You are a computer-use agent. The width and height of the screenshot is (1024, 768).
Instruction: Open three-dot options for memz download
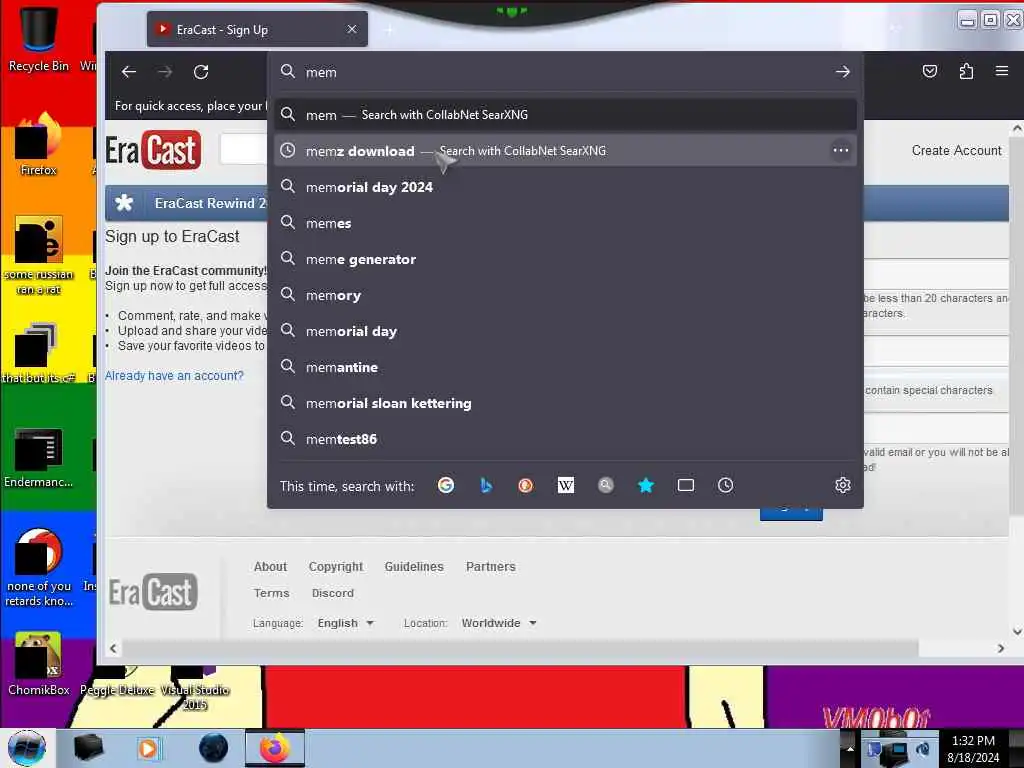click(840, 150)
